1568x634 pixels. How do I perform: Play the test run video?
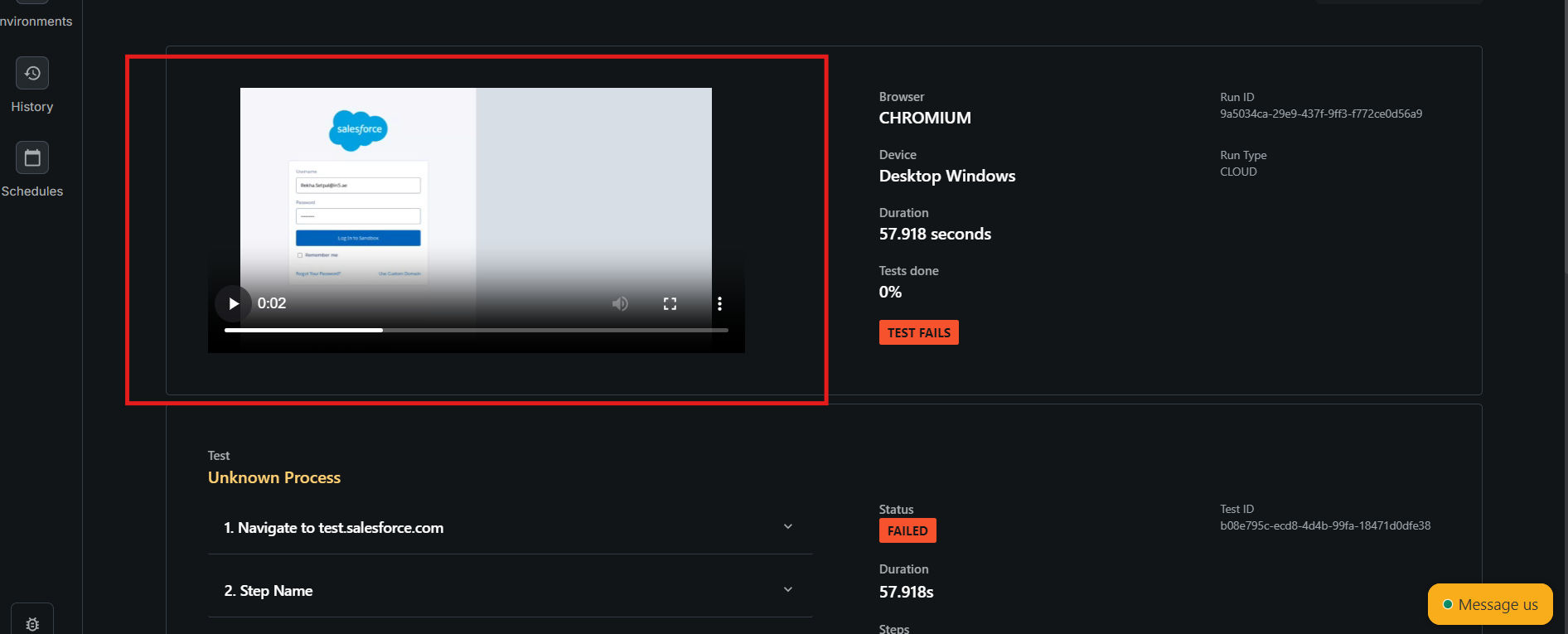(x=234, y=303)
